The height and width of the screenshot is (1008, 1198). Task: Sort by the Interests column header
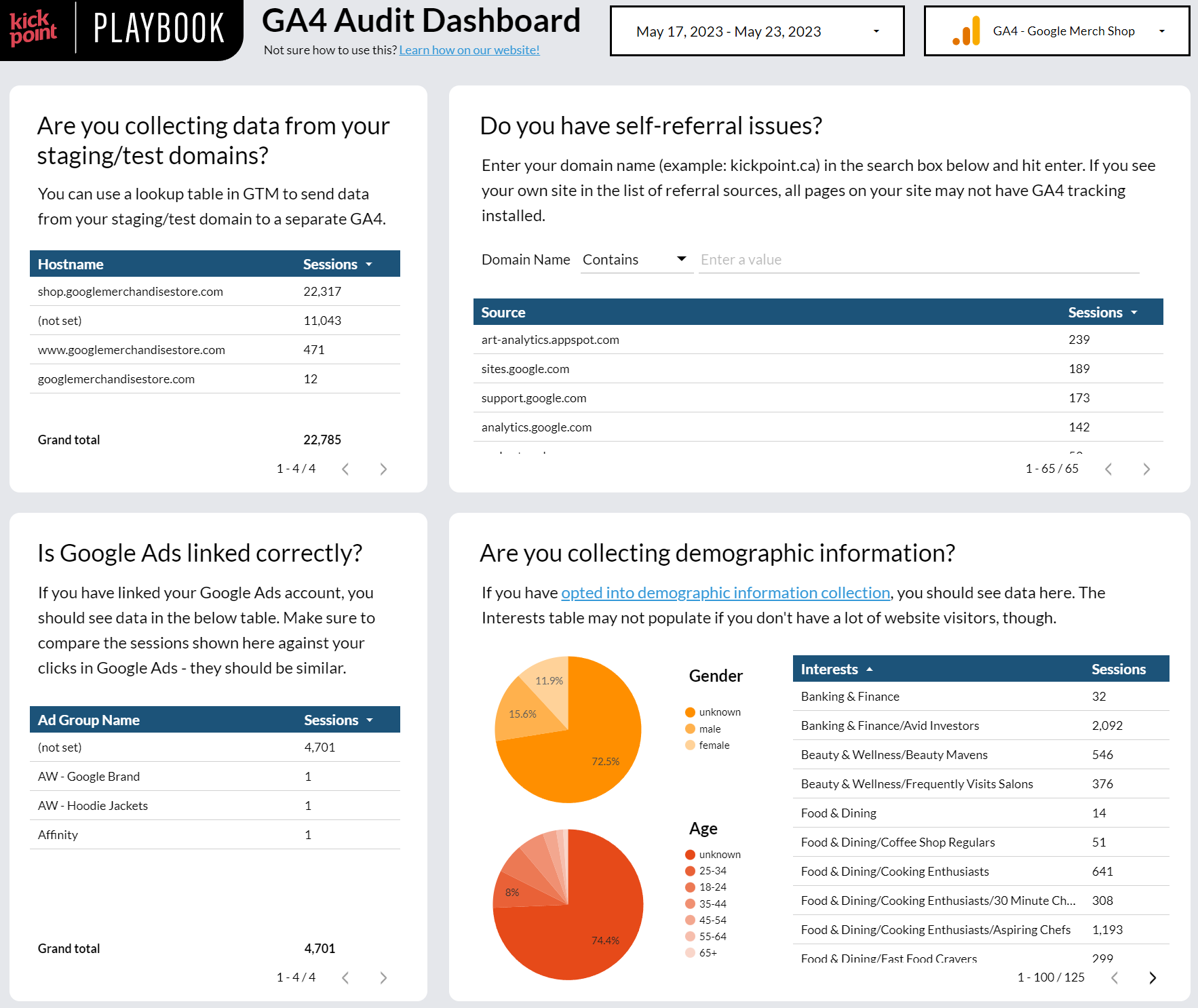[829, 670]
